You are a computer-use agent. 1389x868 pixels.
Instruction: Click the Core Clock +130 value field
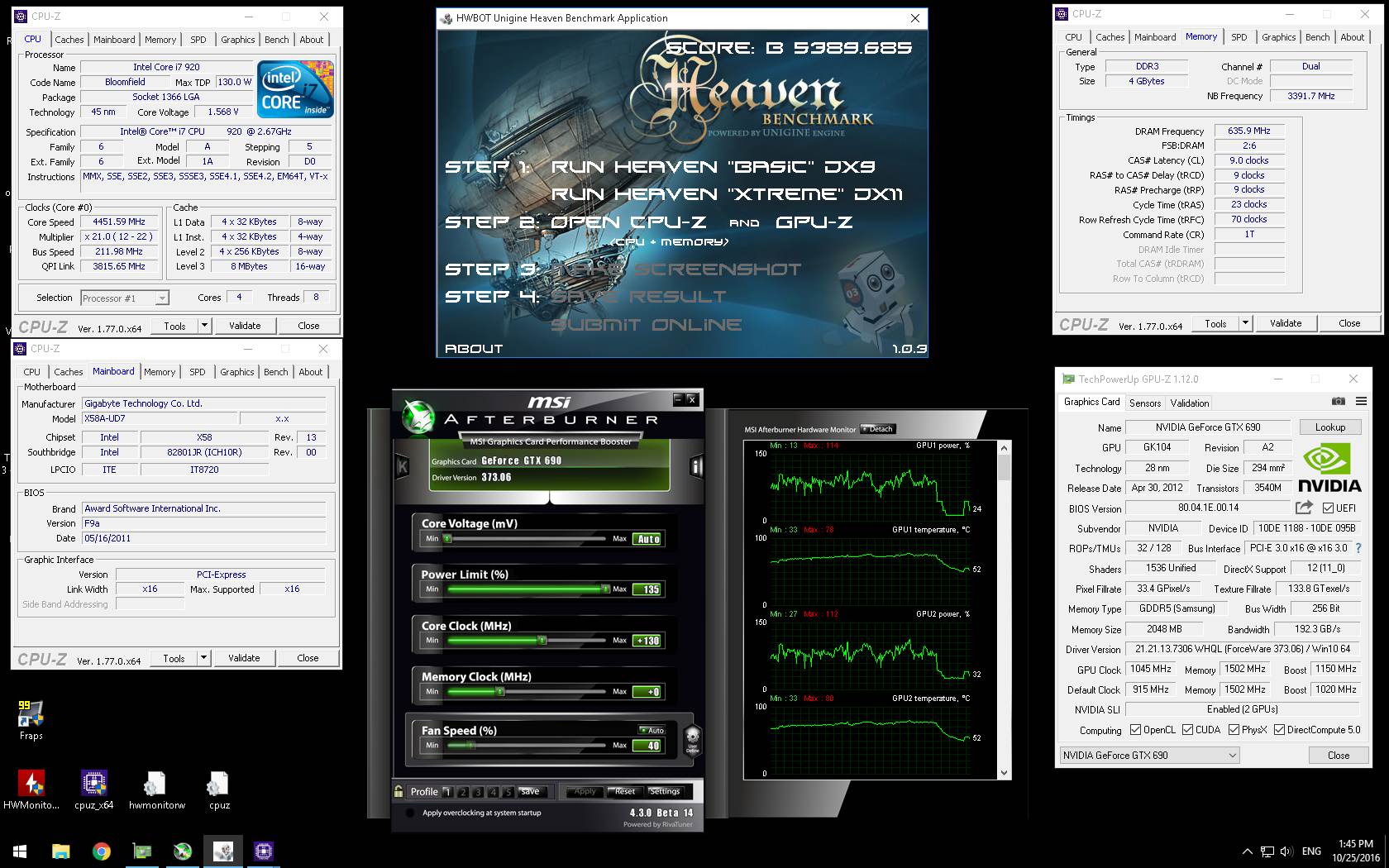tap(647, 641)
